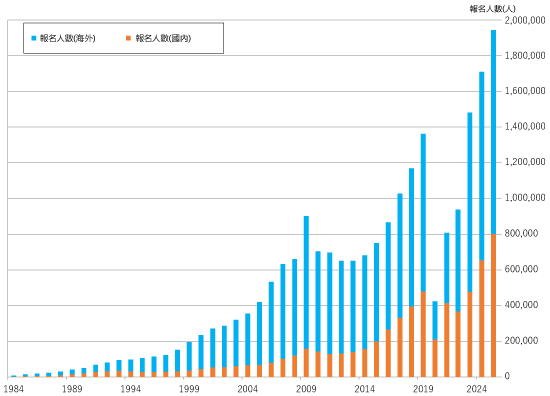Click the 2014 x-axis label
The image size is (550, 396).
coord(365,389)
